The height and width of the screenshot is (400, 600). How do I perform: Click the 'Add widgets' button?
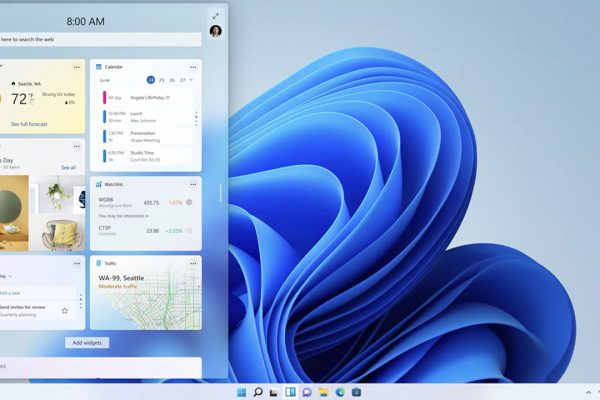coord(87,343)
